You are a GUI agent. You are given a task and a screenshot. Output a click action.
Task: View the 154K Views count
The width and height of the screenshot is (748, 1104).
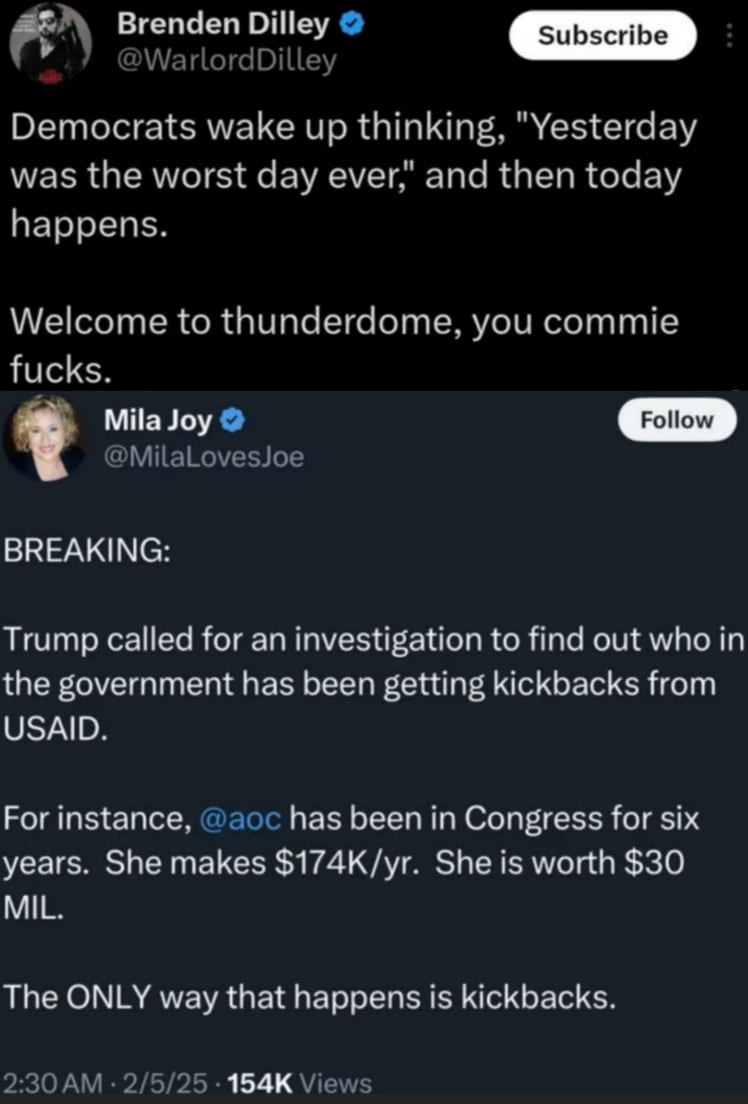[x=300, y=1082]
